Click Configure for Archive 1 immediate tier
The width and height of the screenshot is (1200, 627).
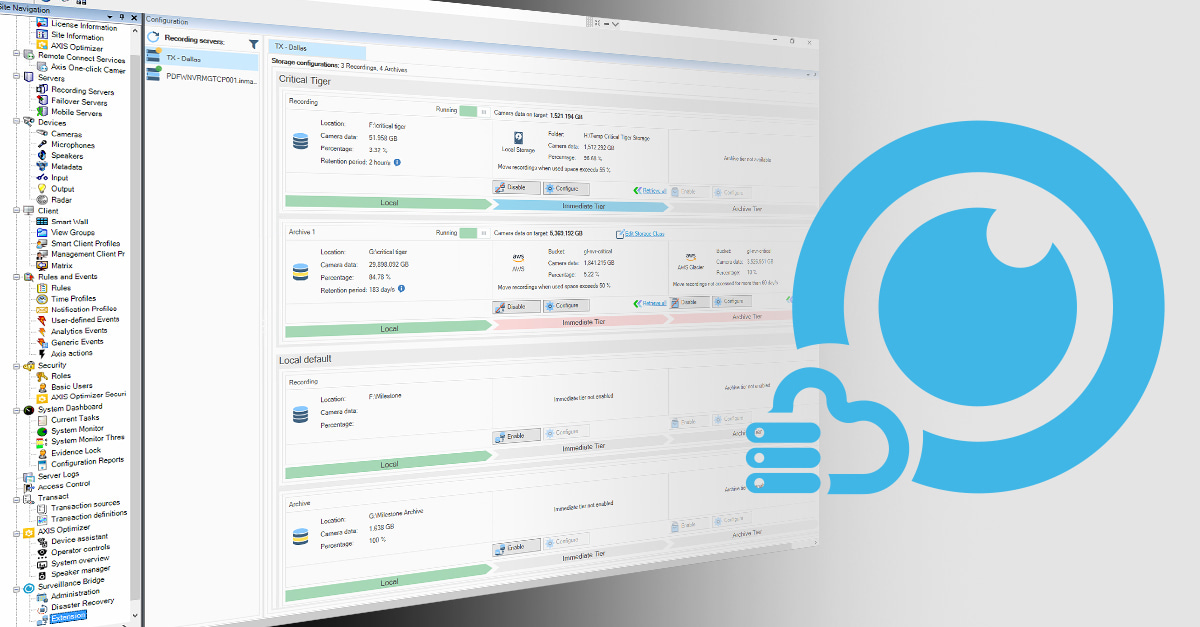tap(566, 306)
